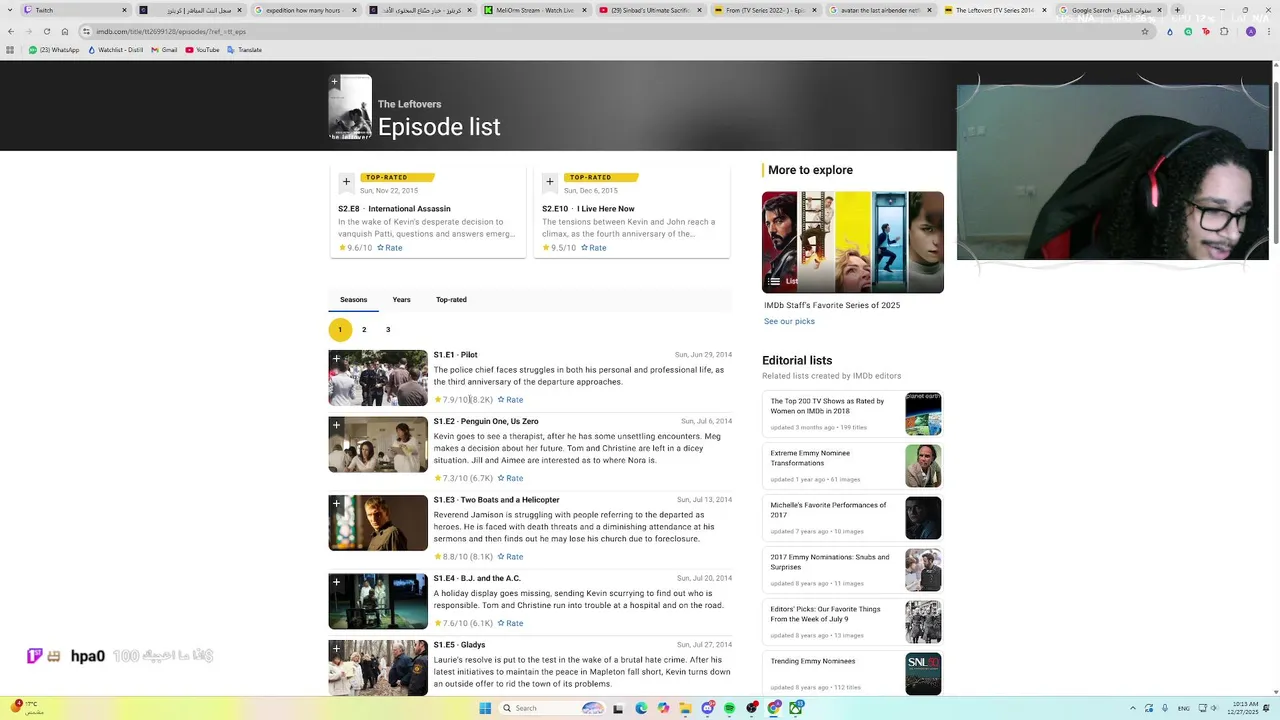Image resolution: width=1280 pixels, height=720 pixels.
Task: Switch to the Seasons tab
Action: (x=353, y=300)
